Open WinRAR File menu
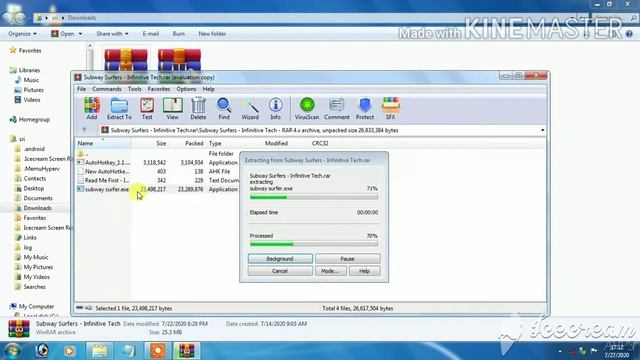 pyautogui.click(x=81, y=89)
